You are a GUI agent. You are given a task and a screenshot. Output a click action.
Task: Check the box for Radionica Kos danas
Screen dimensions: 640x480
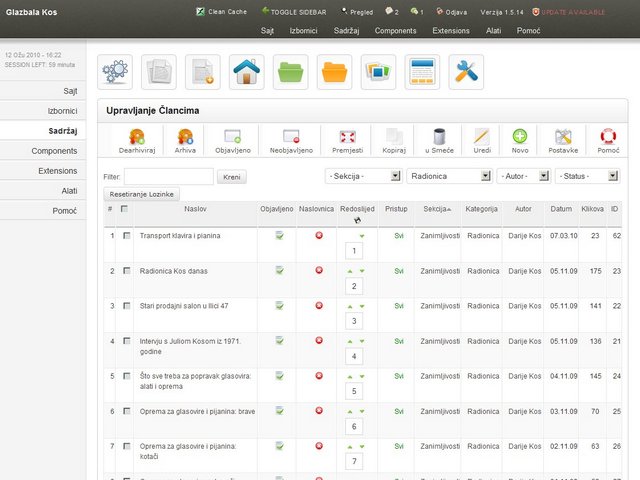126,271
